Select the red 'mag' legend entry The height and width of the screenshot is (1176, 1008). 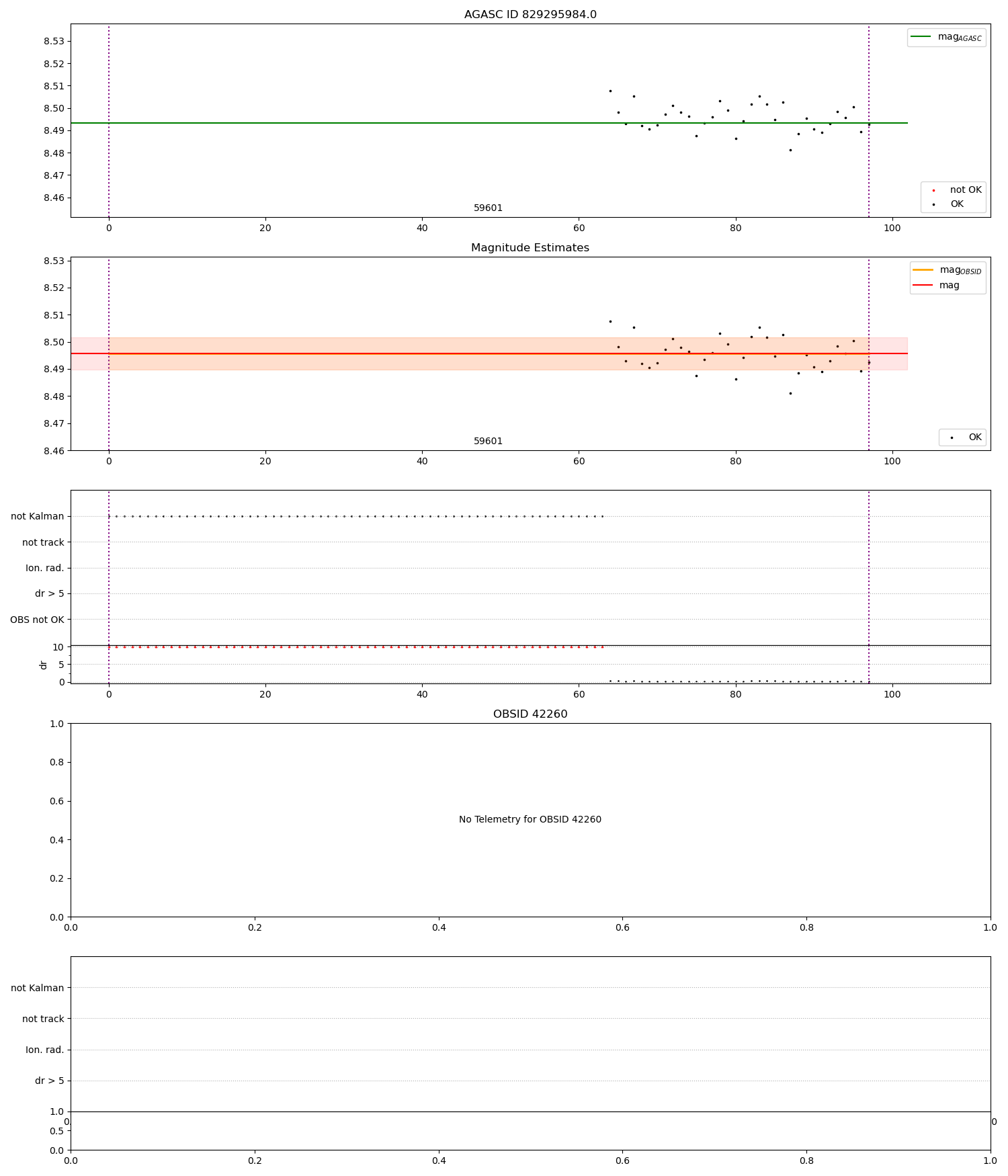pyautogui.click(x=937, y=285)
